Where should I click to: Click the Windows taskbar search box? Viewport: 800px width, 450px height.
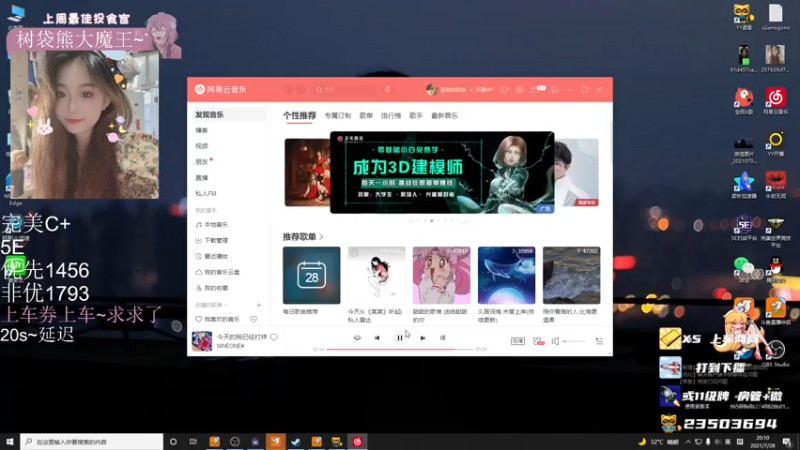92,441
